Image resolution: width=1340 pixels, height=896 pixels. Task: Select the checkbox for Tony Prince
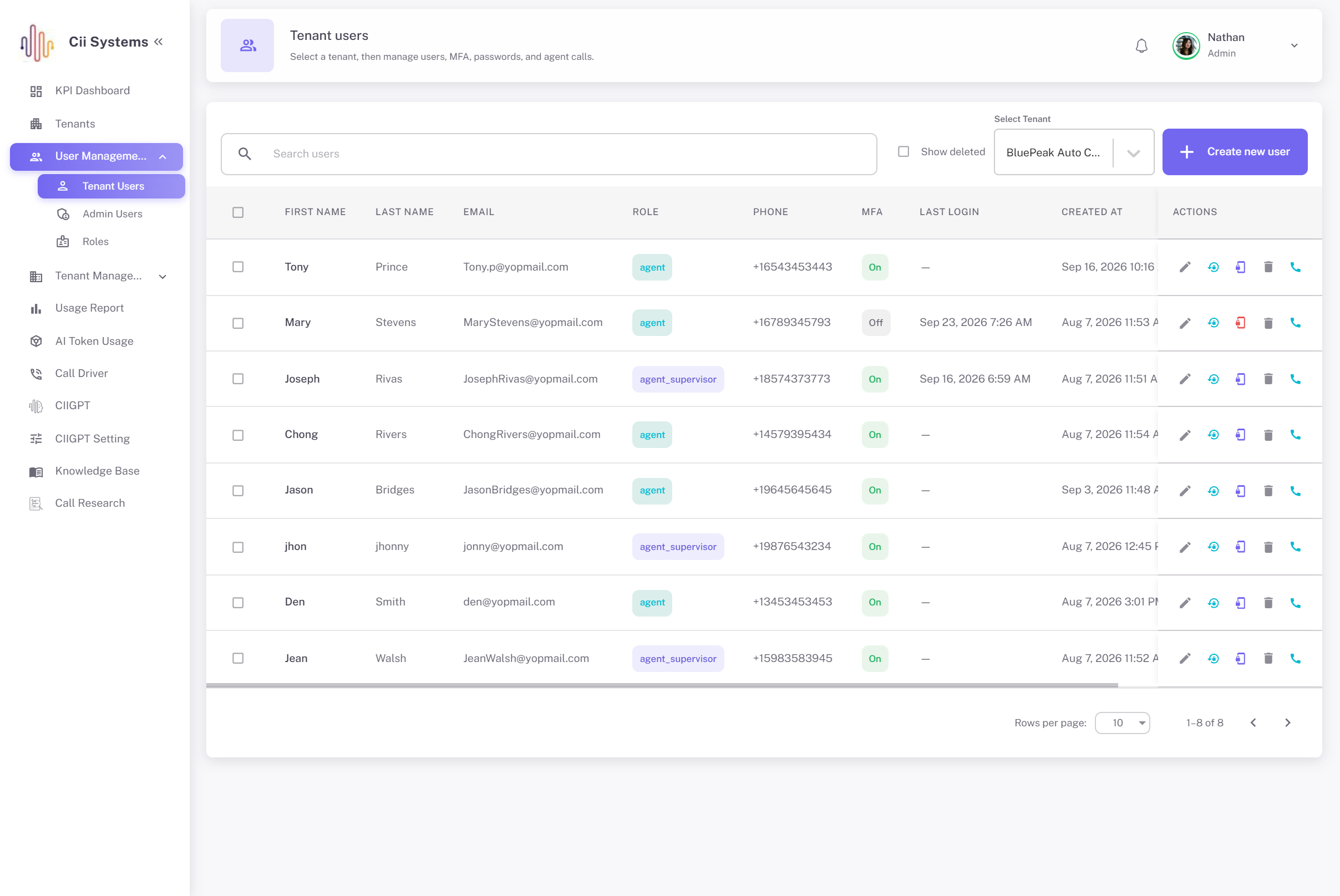point(238,267)
